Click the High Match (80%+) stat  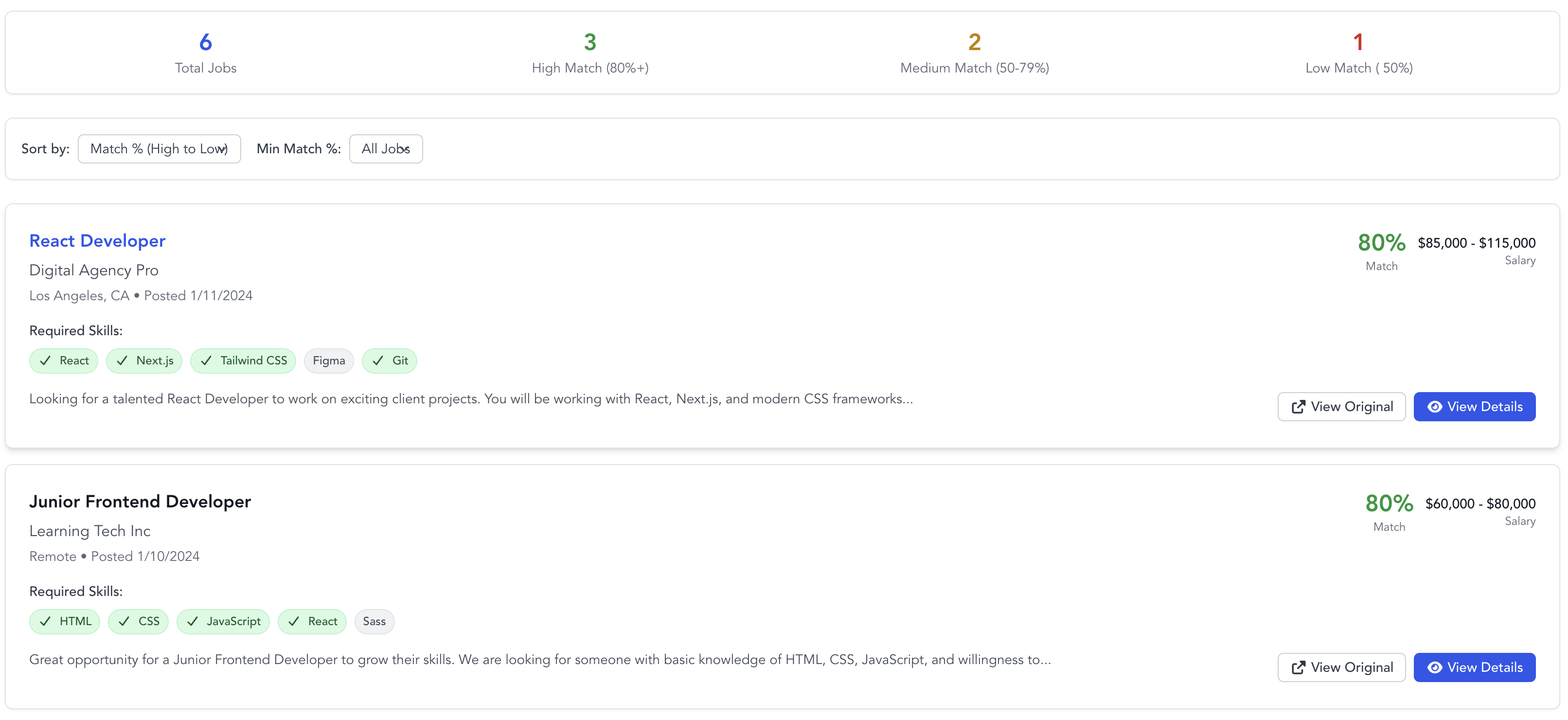point(590,54)
